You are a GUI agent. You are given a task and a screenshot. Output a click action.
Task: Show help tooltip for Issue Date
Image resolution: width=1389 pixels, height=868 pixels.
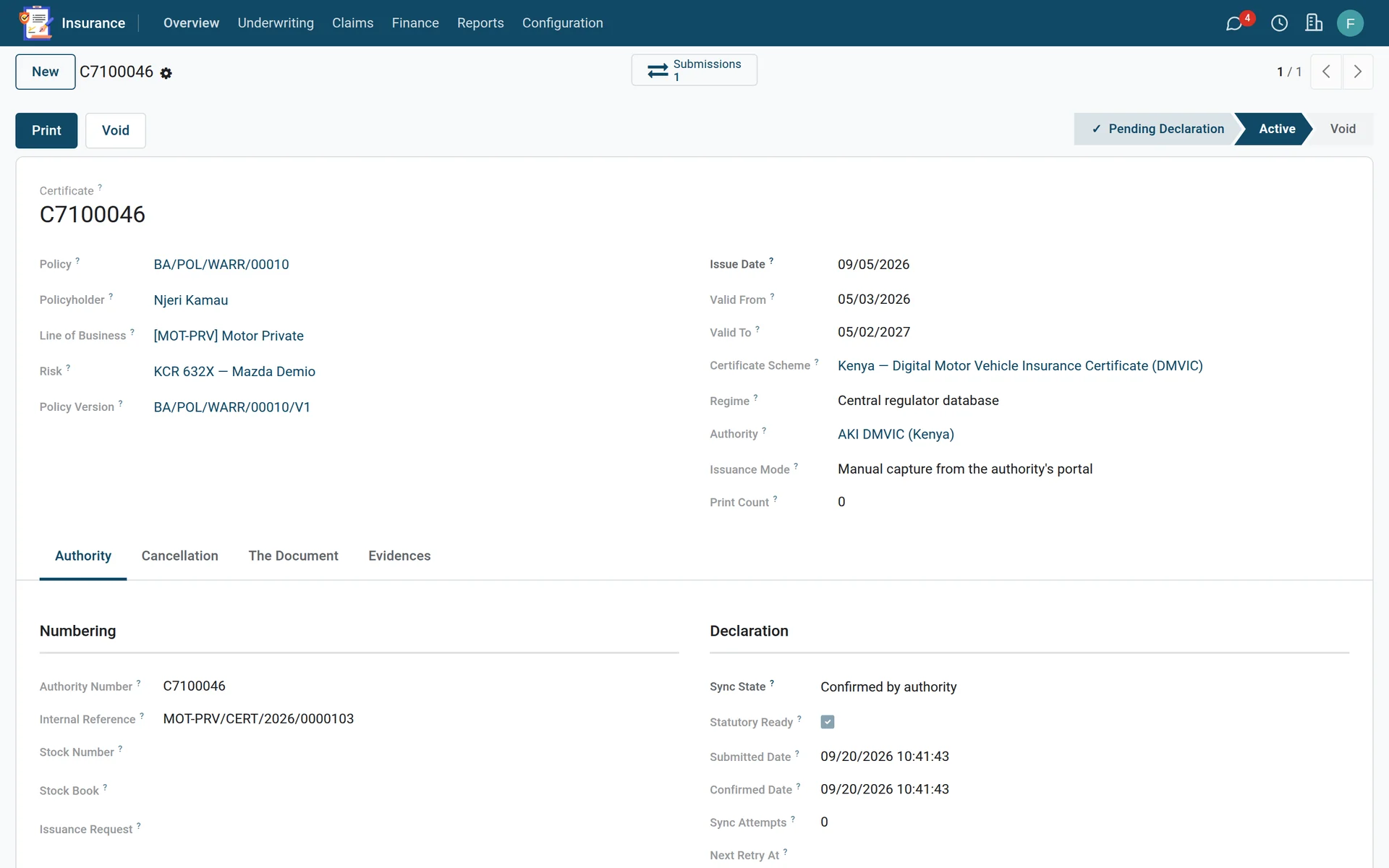(x=771, y=260)
